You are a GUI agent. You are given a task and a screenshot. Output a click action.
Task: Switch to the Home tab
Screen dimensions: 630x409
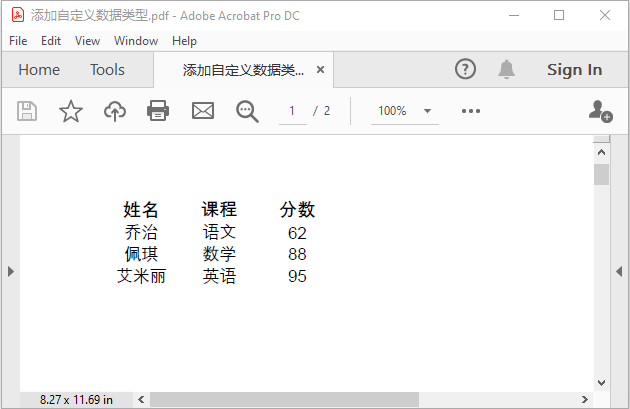[39, 70]
